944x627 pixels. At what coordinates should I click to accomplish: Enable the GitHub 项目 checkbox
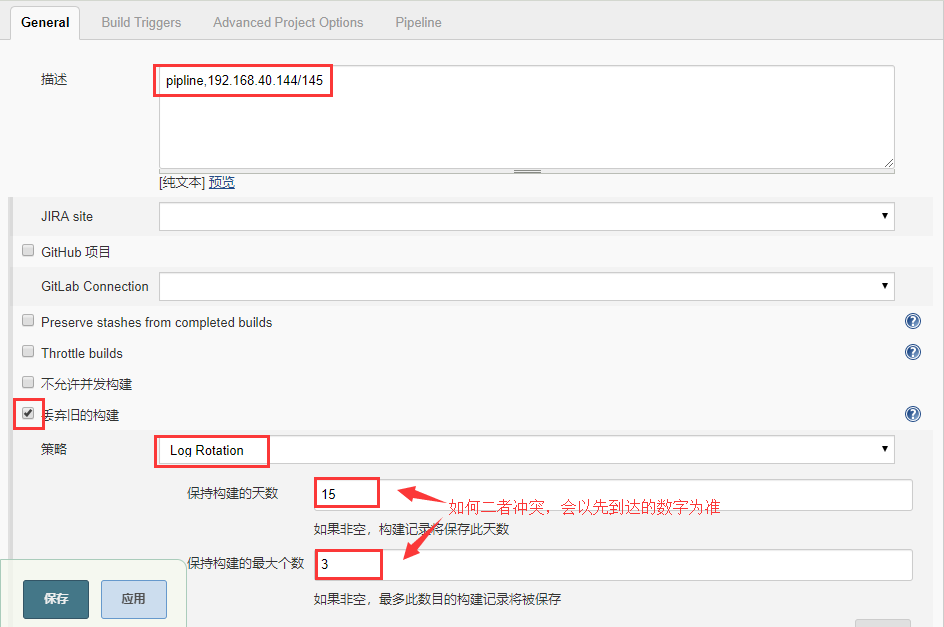tap(28, 251)
